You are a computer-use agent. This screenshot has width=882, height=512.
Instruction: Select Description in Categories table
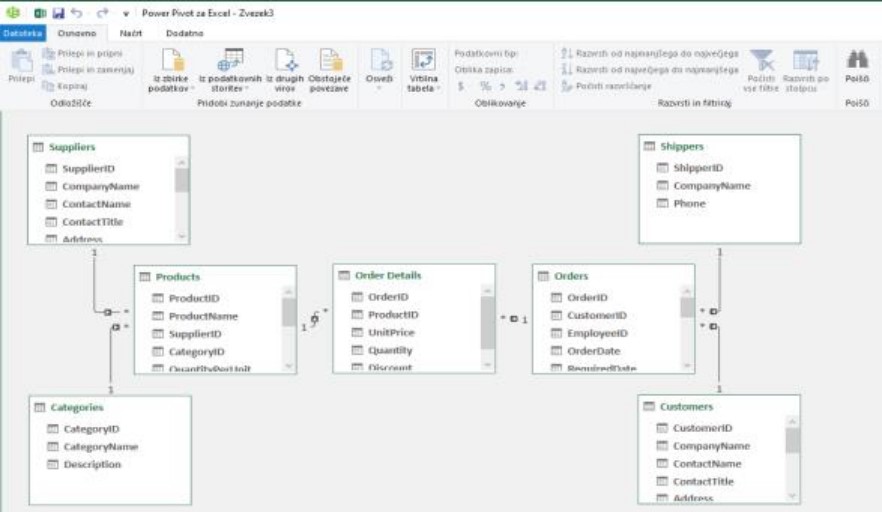(x=92, y=464)
